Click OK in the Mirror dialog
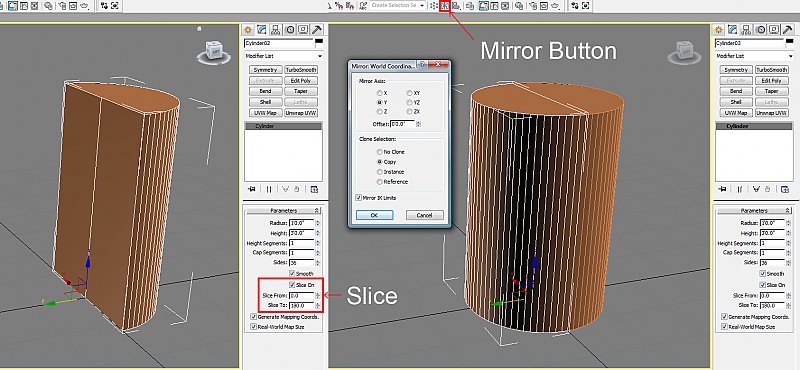Viewport: 800px width, 370px height. pyautogui.click(x=374, y=215)
